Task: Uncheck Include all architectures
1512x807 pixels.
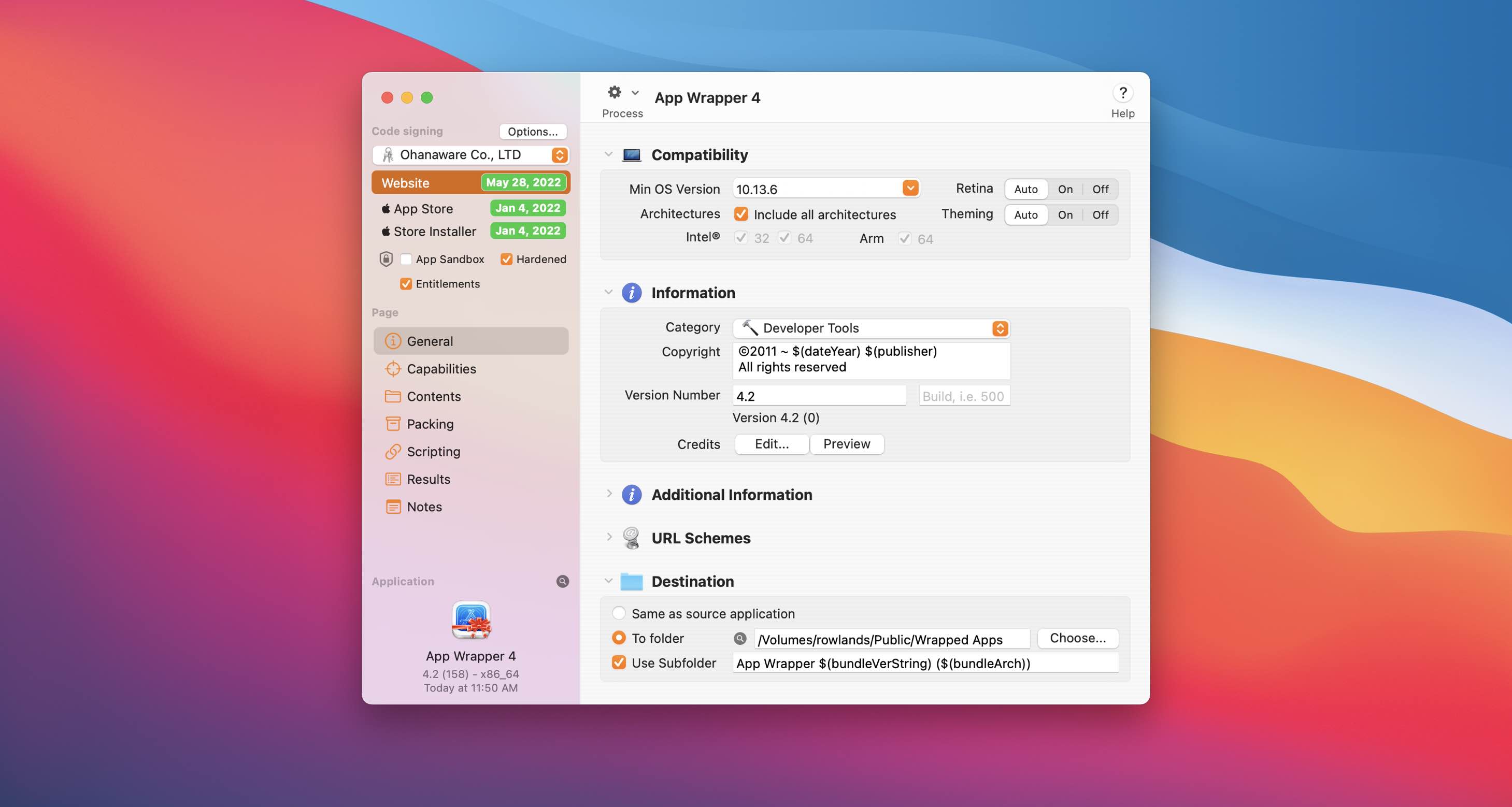Action: pyautogui.click(x=741, y=214)
